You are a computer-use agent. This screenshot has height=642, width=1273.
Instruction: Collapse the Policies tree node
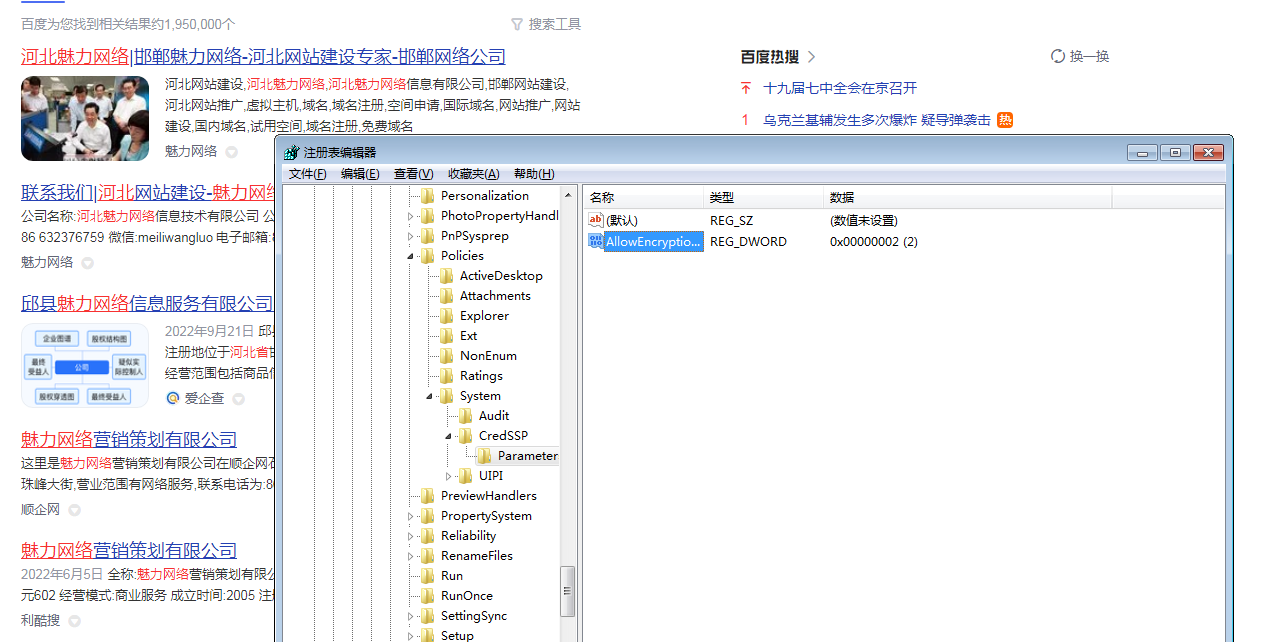click(x=411, y=256)
